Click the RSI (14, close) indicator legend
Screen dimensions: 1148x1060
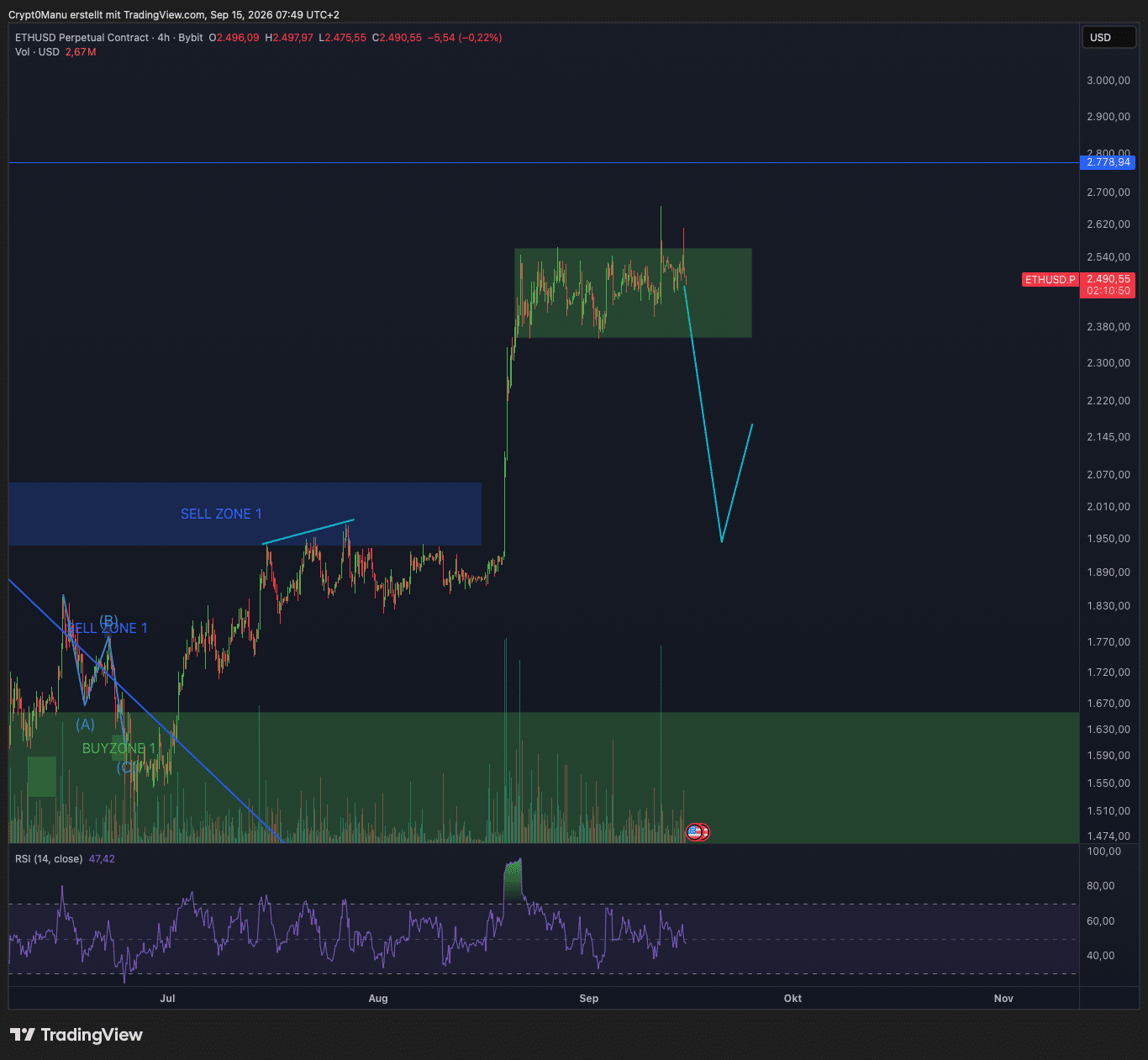click(x=49, y=859)
